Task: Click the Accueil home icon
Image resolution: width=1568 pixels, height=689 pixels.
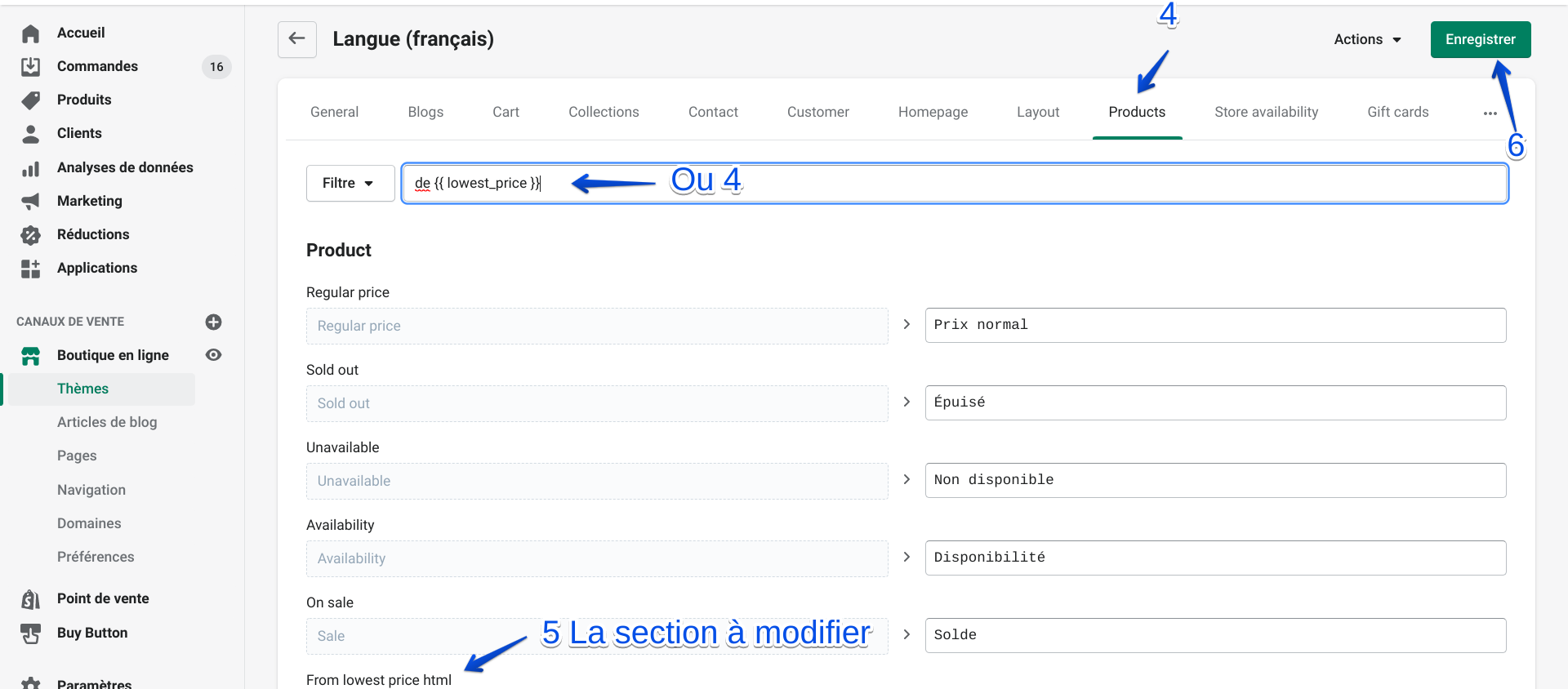Action: click(31, 33)
